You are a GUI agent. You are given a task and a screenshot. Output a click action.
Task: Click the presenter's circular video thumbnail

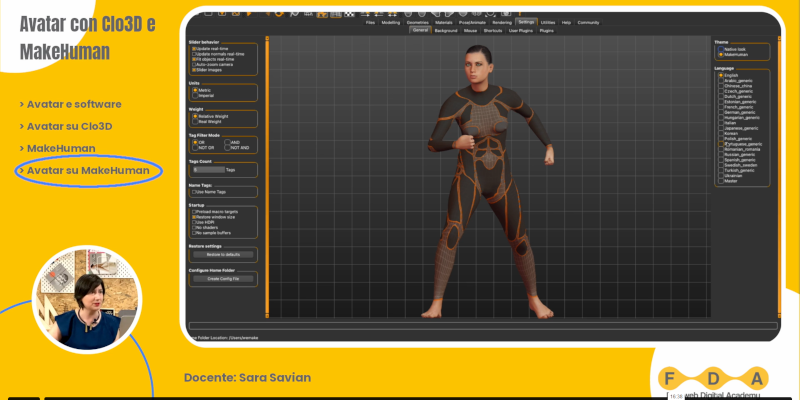coord(88,300)
